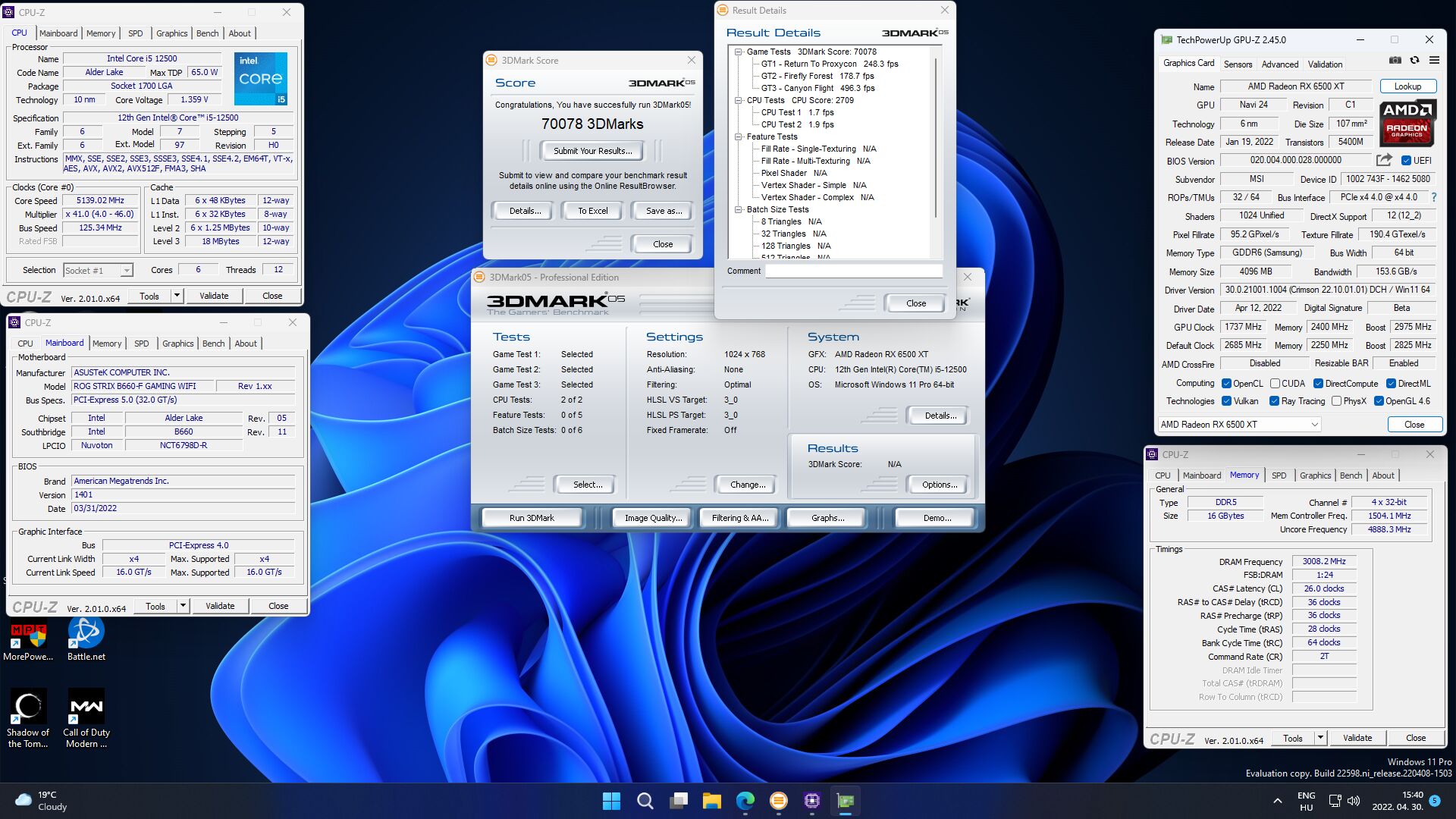This screenshot has width=1456, height=819.
Task: Click Save as button in Score window
Action: 664,211
